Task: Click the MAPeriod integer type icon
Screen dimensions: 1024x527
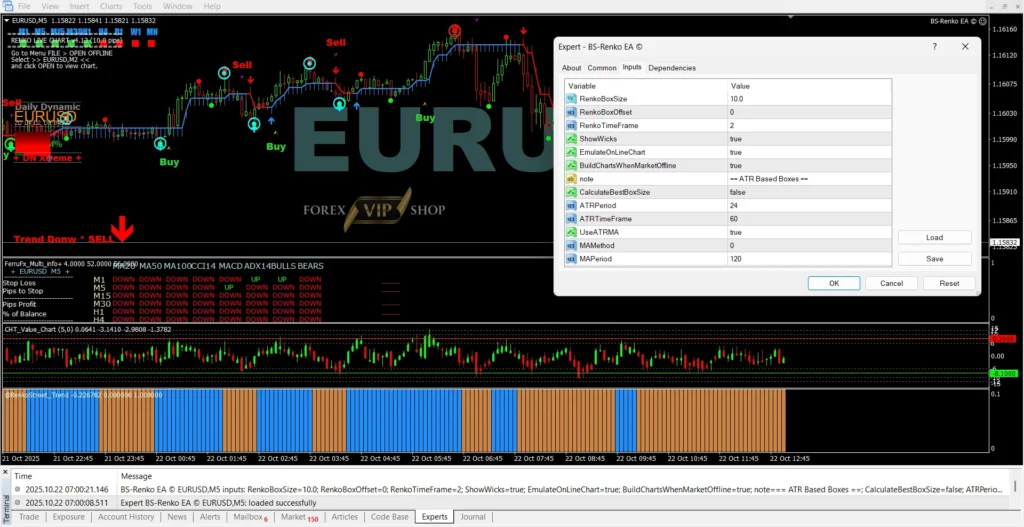Action: pyautogui.click(x=573, y=259)
